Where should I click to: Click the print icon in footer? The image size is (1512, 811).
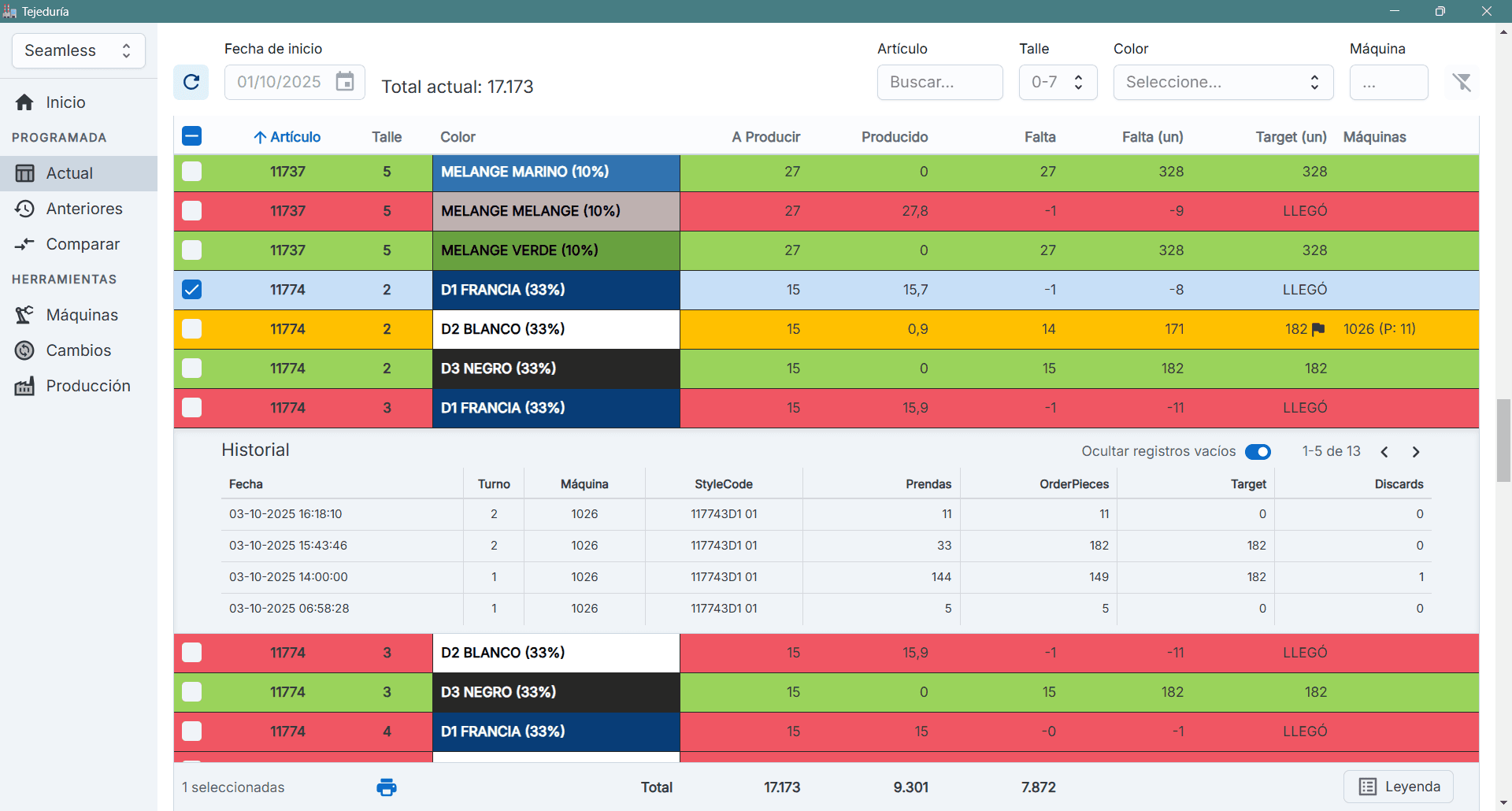(x=387, y=787)
